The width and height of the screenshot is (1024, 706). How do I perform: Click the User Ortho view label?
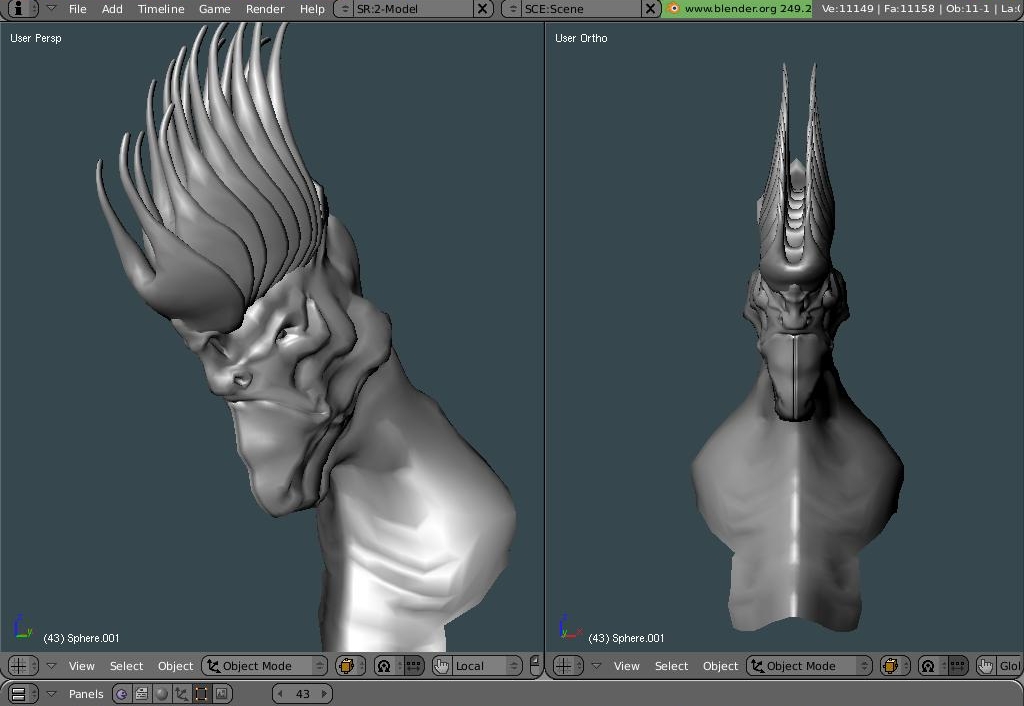coord(581,39)
